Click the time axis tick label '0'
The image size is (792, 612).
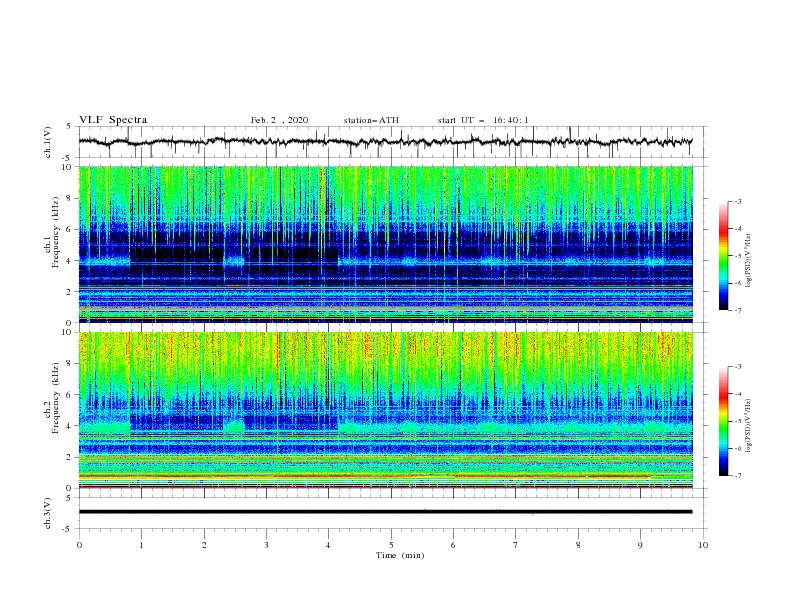click(79, 545)
